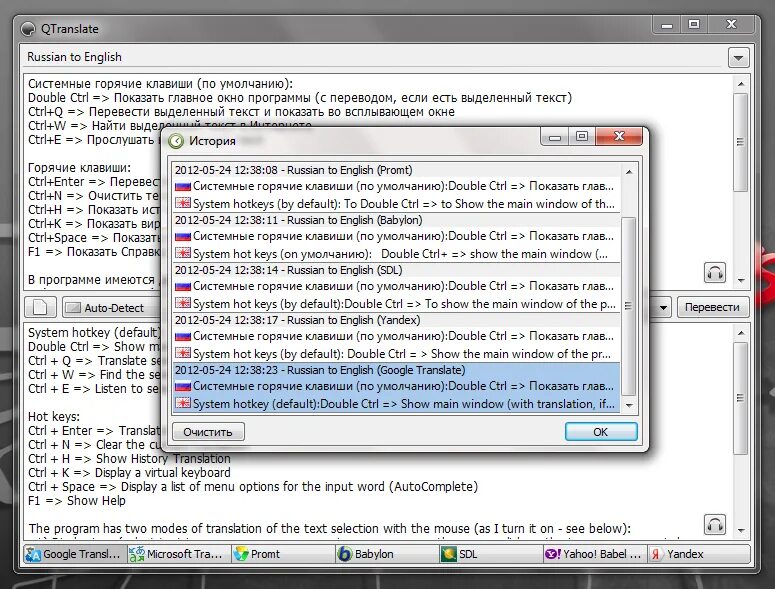Minimize the QTranslate main window
Image resolution: width=775 pixels, height=589 pixels.
pos(667,25)
